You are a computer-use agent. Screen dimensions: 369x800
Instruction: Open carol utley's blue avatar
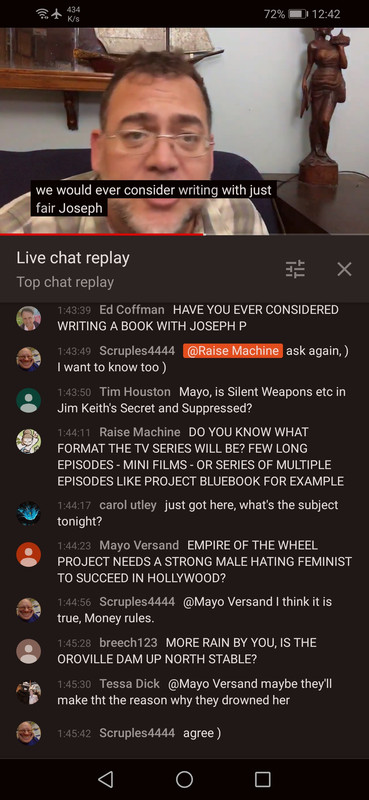click(29, 514)
